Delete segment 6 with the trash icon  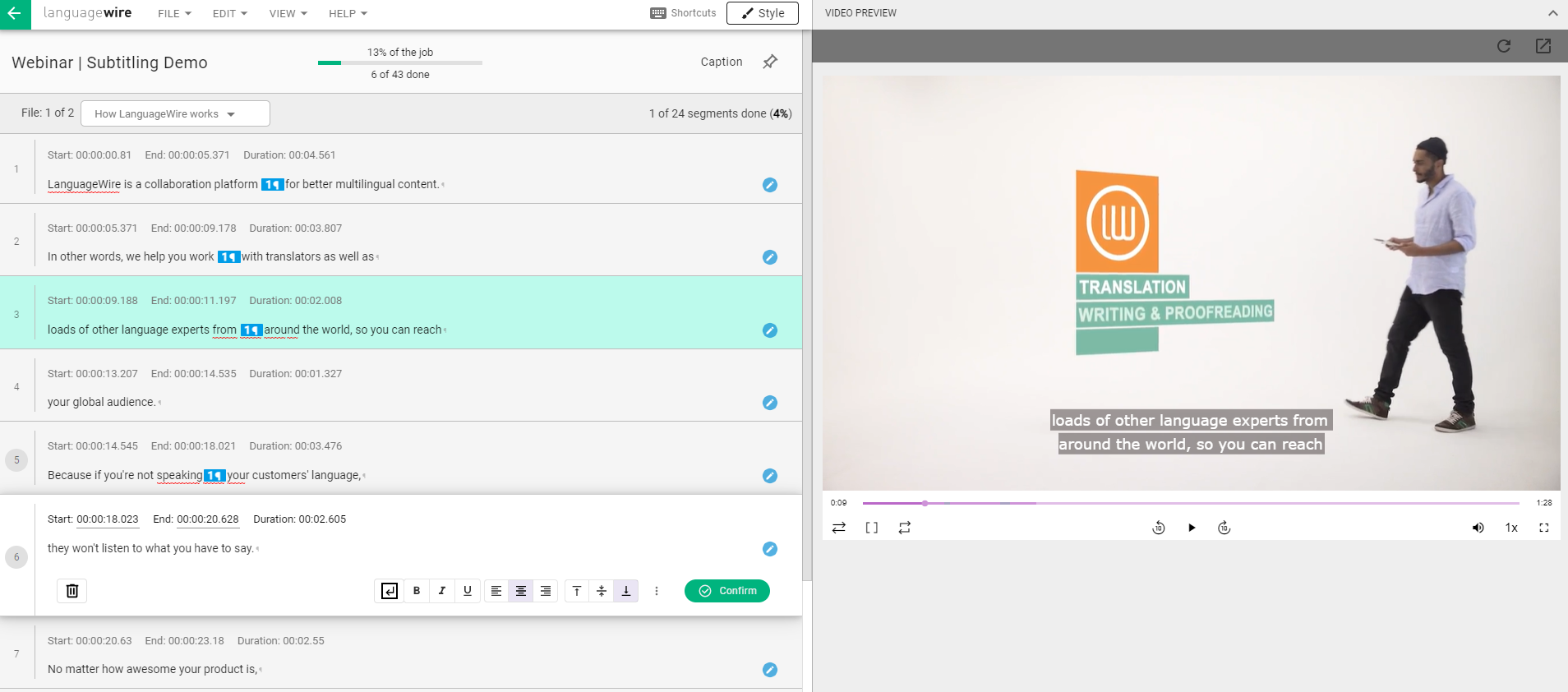point(72,591)
